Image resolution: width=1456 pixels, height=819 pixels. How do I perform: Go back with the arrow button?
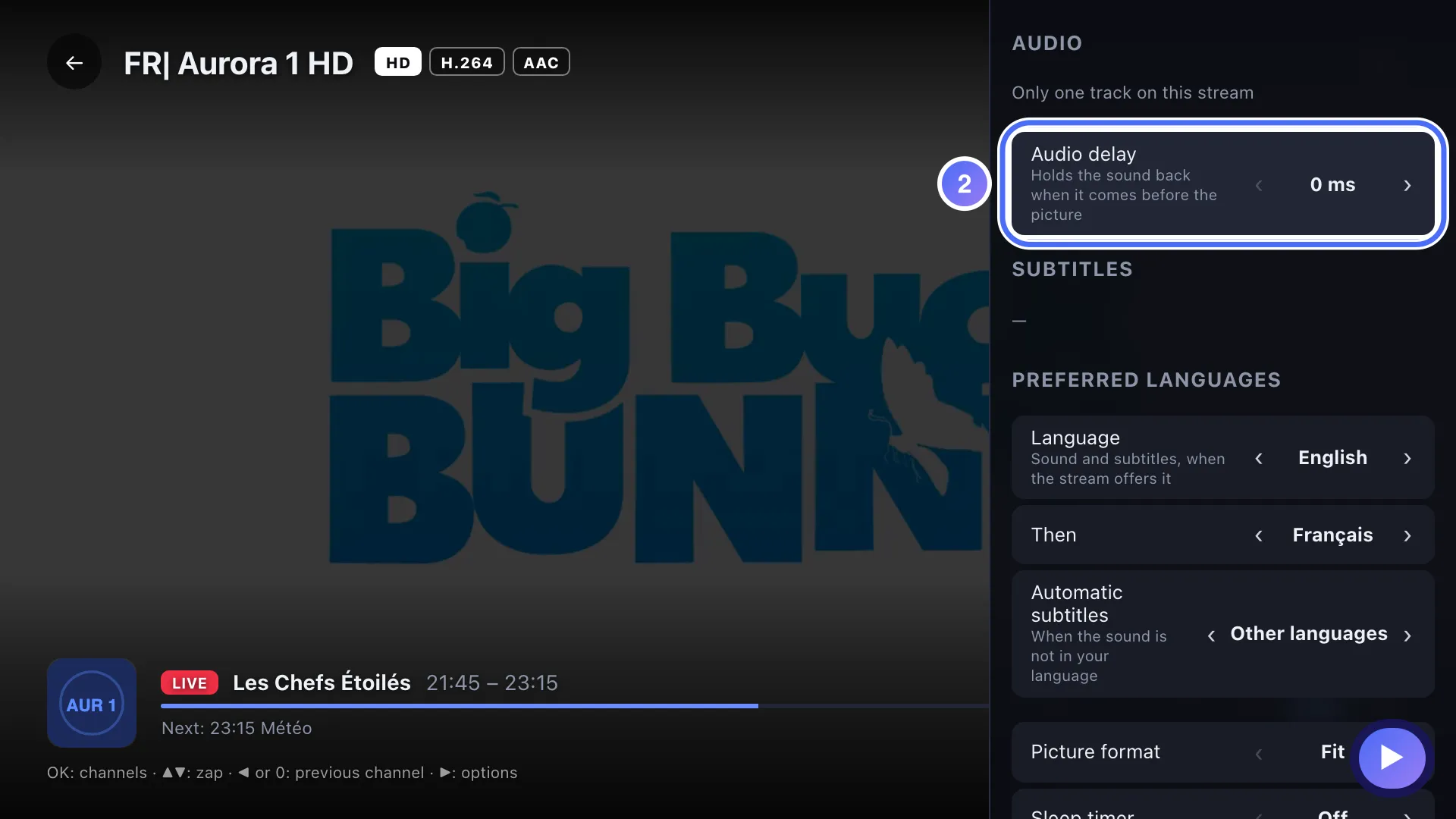pos(74,62)
